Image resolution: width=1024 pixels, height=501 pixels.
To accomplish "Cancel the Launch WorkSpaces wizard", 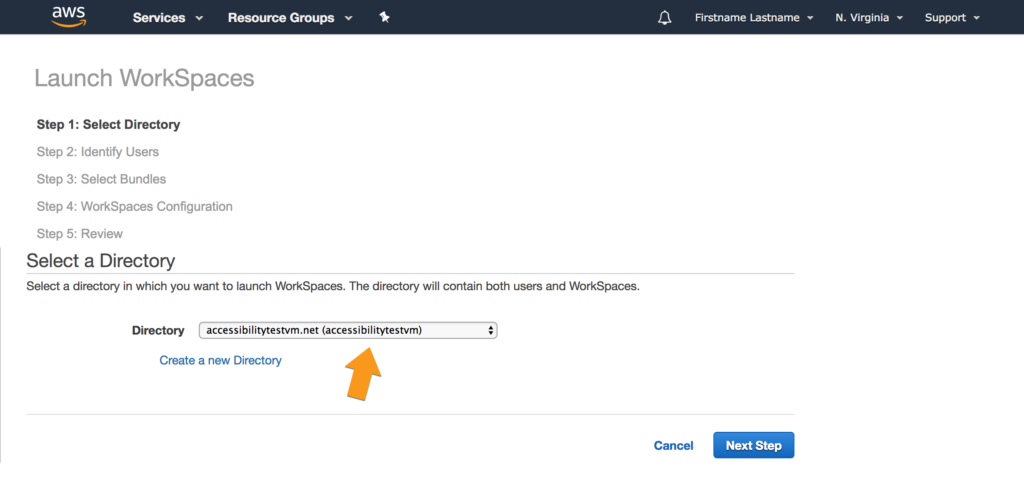I will point(673,445).
